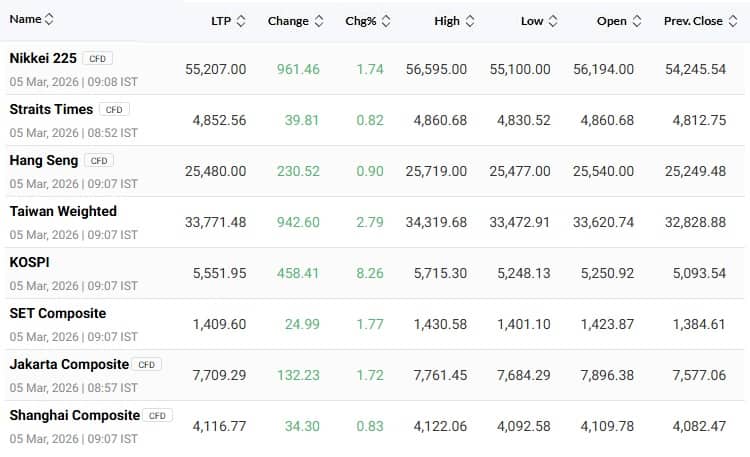Select Hang Seng high value 25,719.00
Viewport: 750px width, 457px height.
(436, 171)
